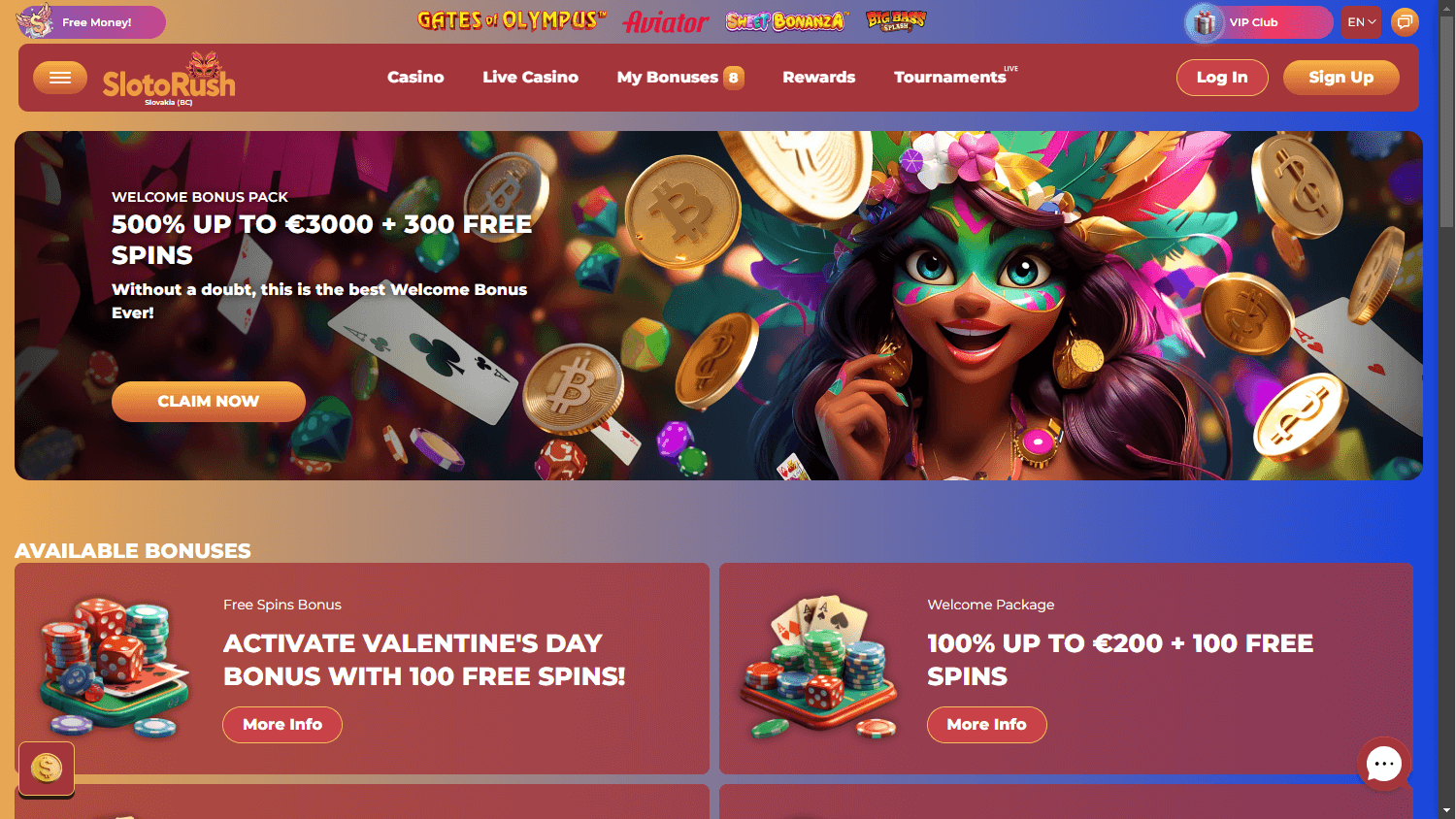Open the hamburger menu beside the SlotoRush logo

pyautogui.click(x=60, y=78)
